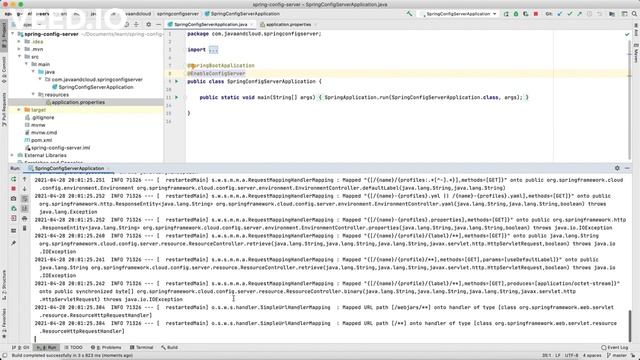Viewport: 640px width, 360px height.
Task: Collapse the src folder
Action: (19, 57)
